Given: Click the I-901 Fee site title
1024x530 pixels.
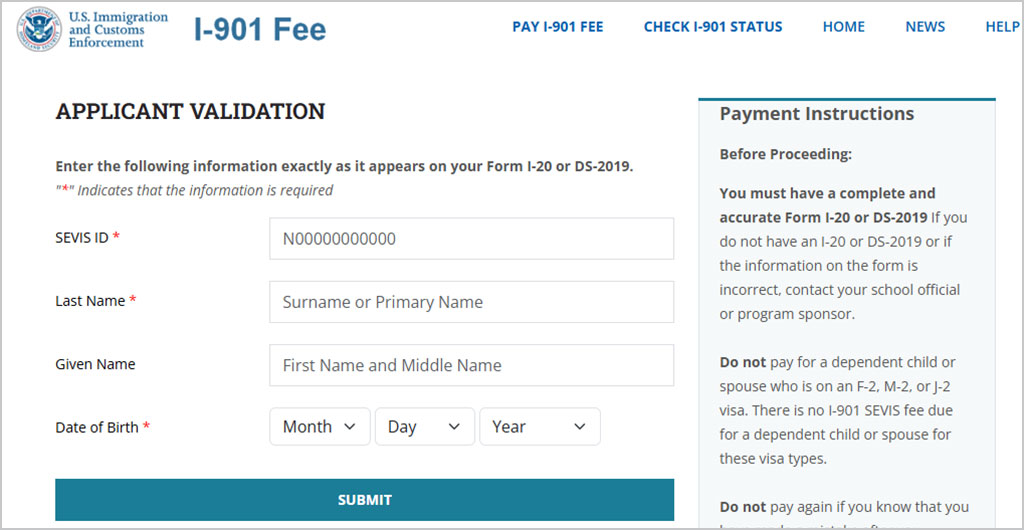Looking at the screenshot, I should click(x=260, y=30).
